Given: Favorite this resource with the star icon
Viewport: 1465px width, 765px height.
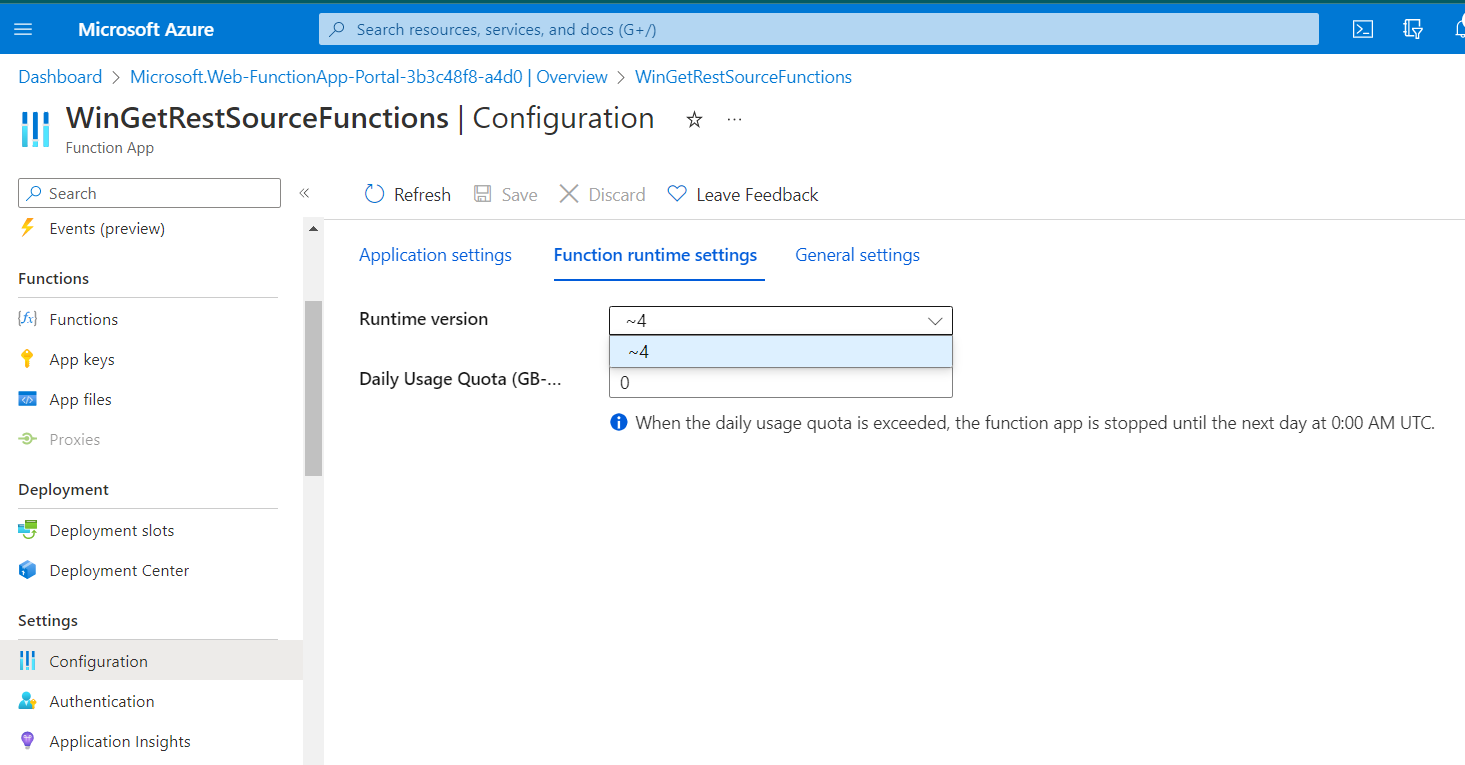Looking at the screenshot, I should pos(694,120).
